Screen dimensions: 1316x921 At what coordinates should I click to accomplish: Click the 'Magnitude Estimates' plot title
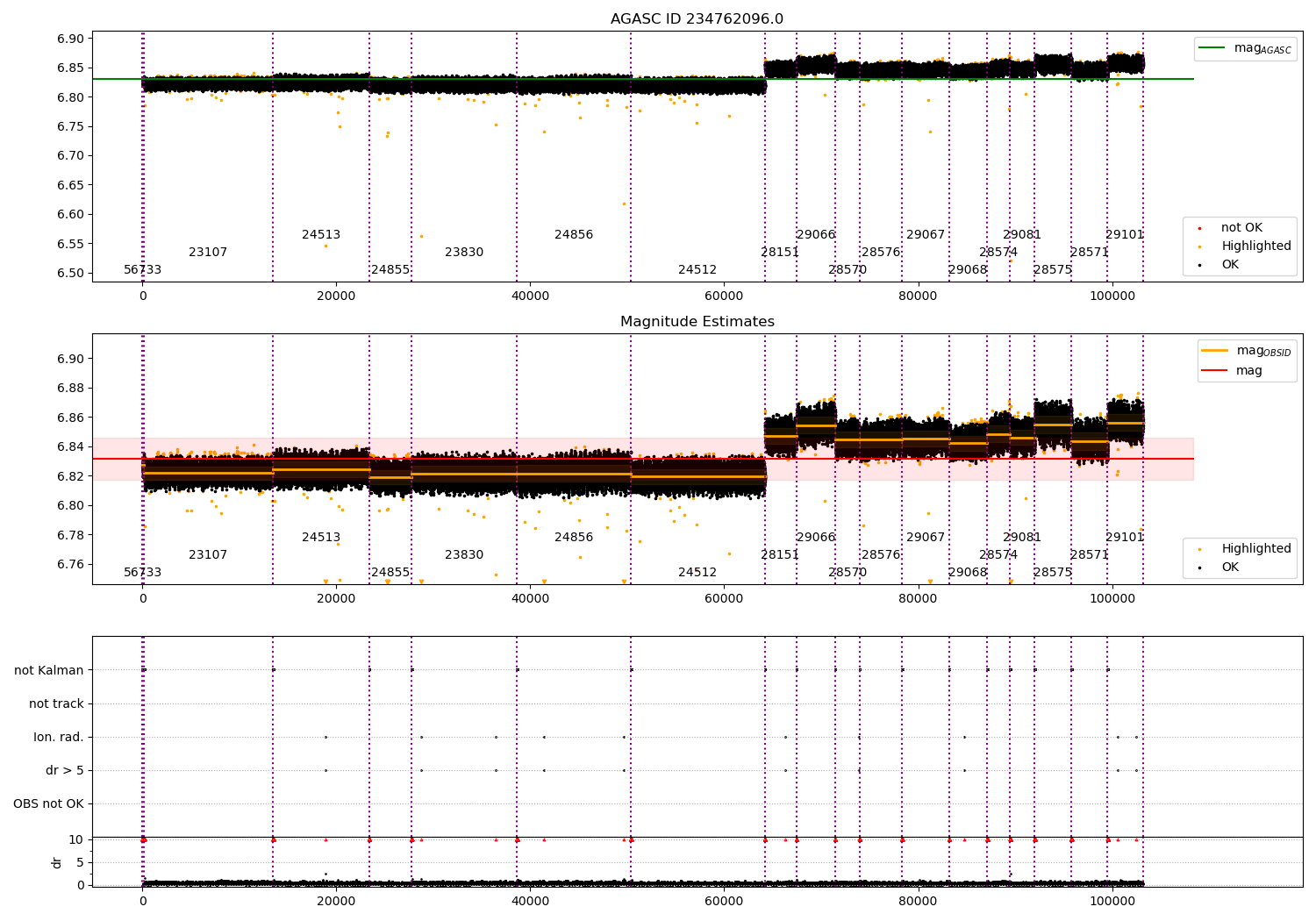pos(697,322)
